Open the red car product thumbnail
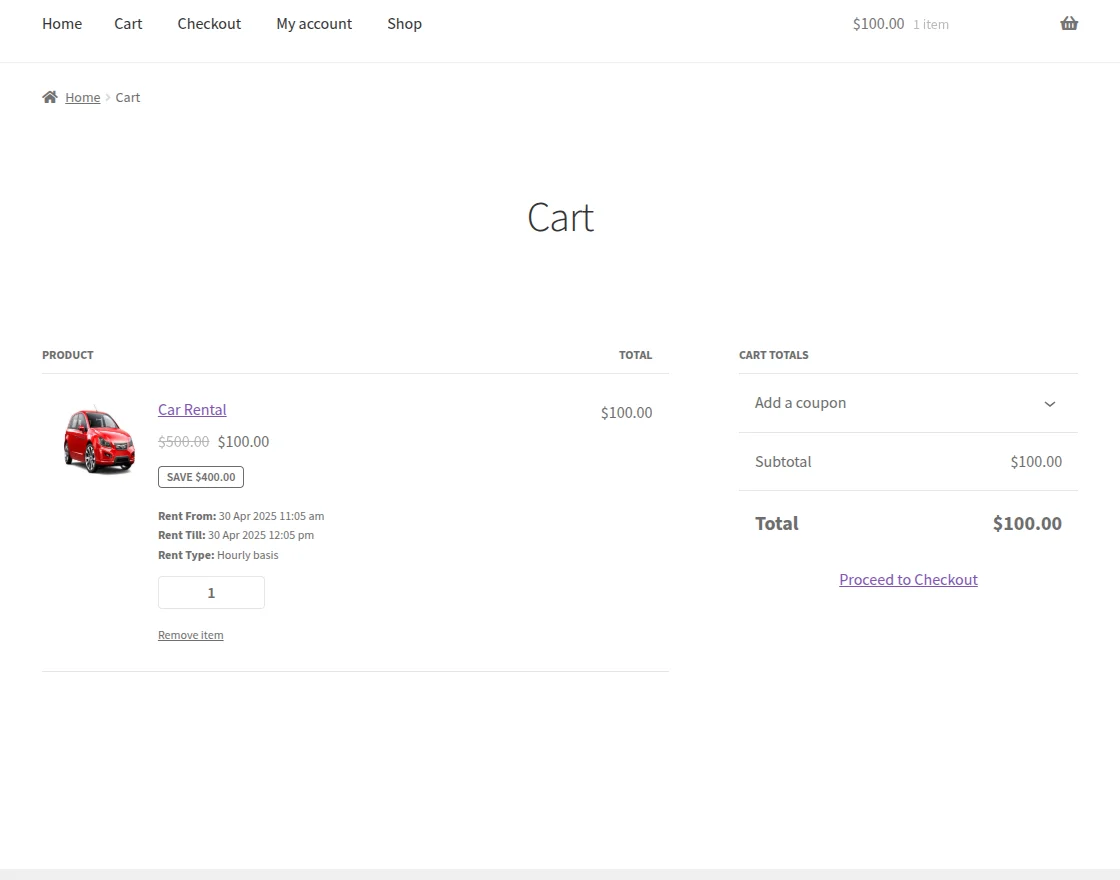The image size is (1120, 880). 98,438
